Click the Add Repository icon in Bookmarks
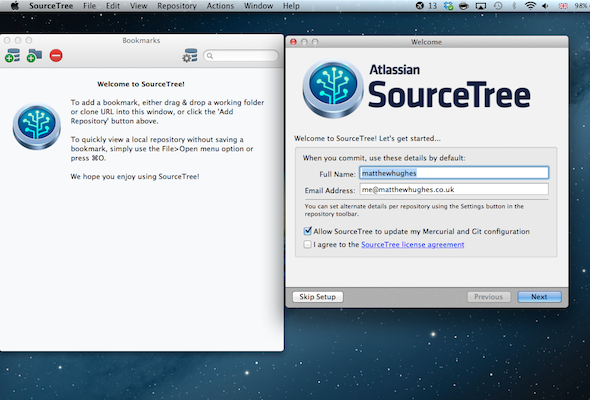Image resolution: width=590 pixels, height=400 pixels. click(x=12, y=55)
